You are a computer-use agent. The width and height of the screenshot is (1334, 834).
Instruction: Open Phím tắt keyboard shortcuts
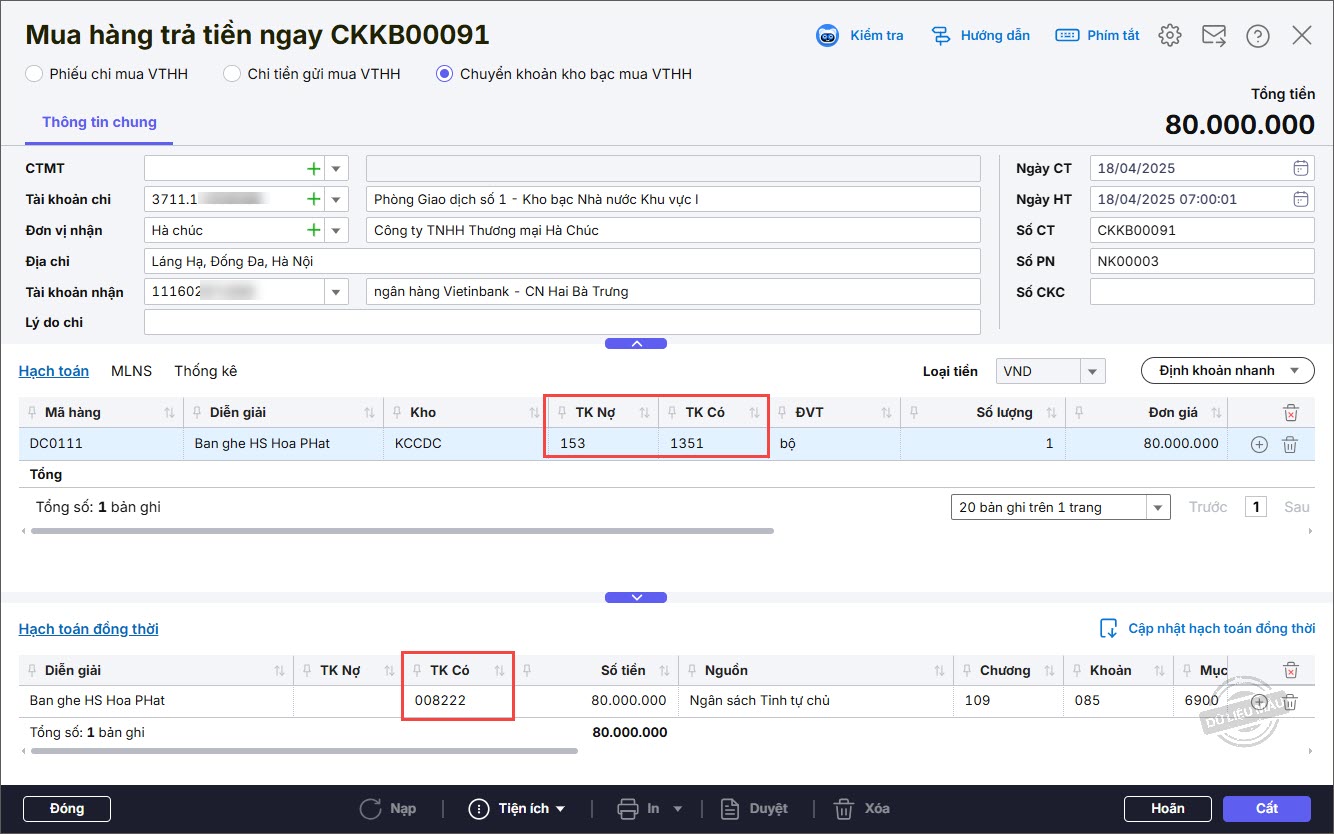[x=1067, y=36]
